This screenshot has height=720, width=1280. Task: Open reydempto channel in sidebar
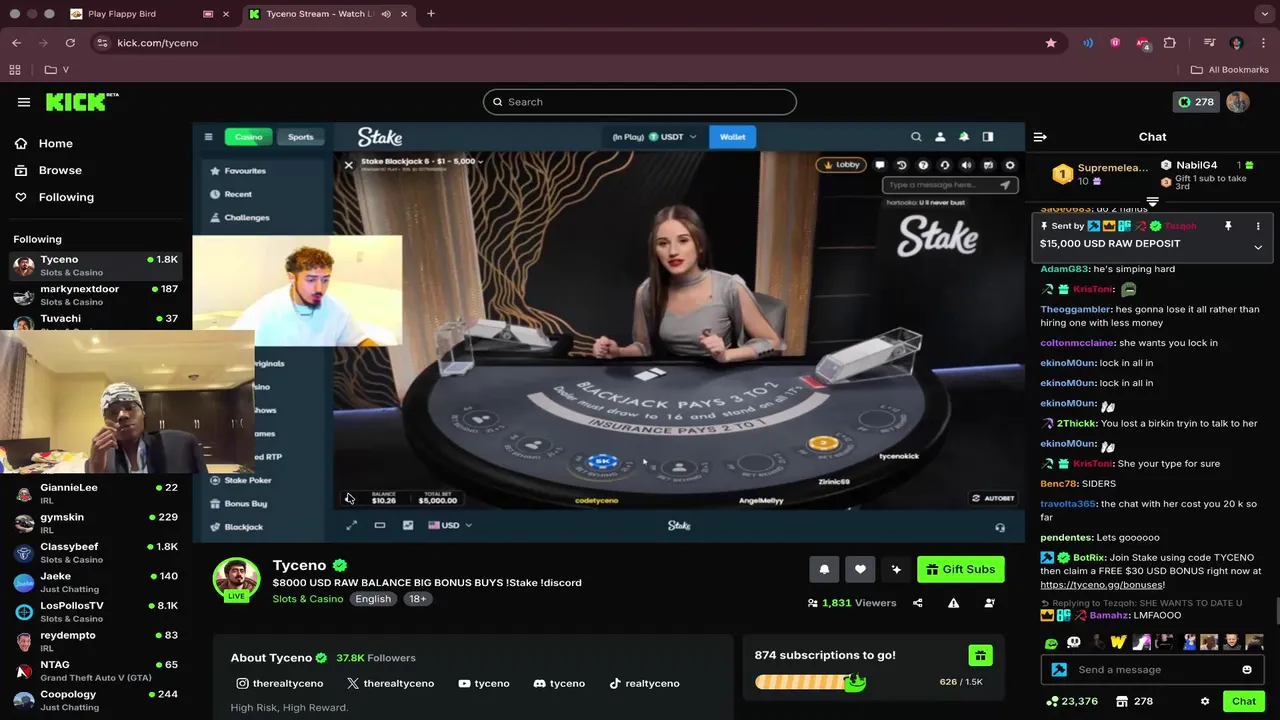[x=96, y=641]
